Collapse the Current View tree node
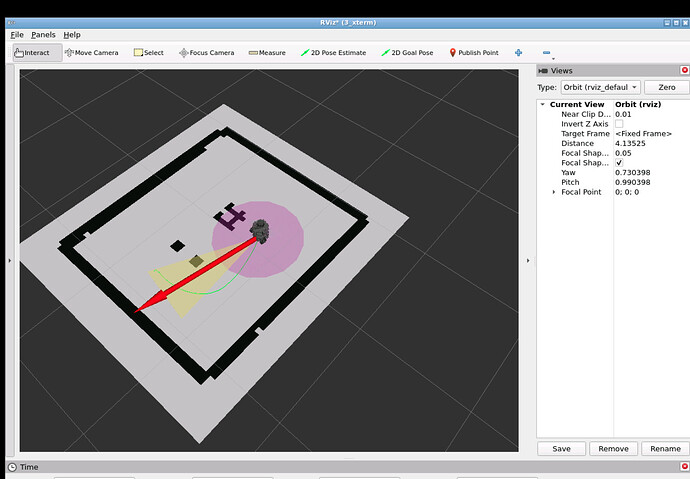The image size is (690, 479). pos(542,105)
